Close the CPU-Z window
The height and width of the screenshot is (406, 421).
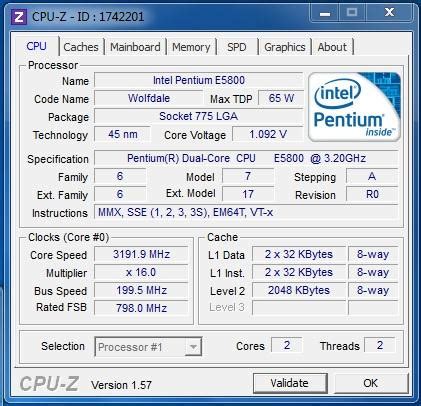(389, 13)
